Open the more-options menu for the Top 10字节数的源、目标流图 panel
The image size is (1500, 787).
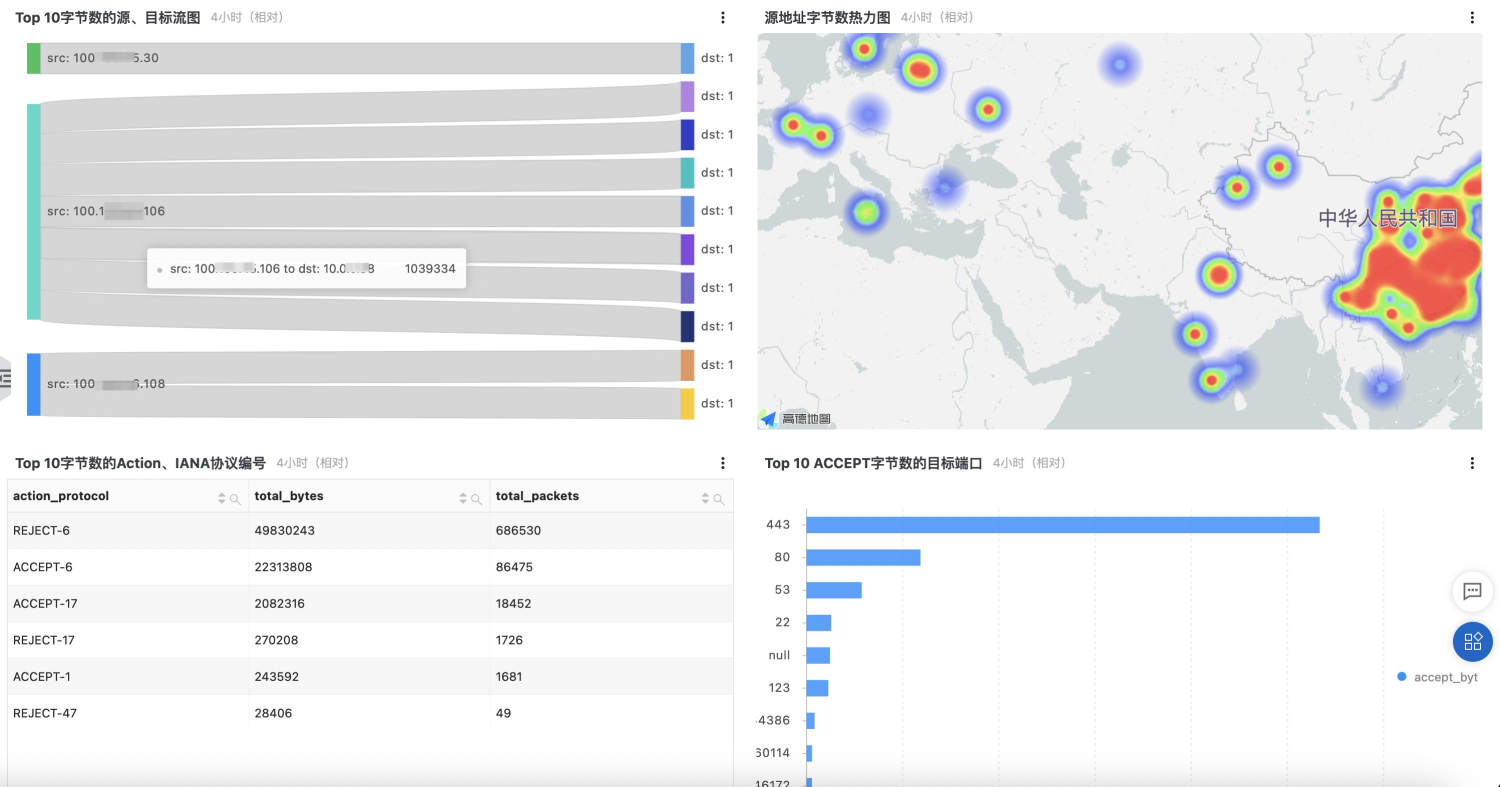pyautogui.click(x=723, y=17)
